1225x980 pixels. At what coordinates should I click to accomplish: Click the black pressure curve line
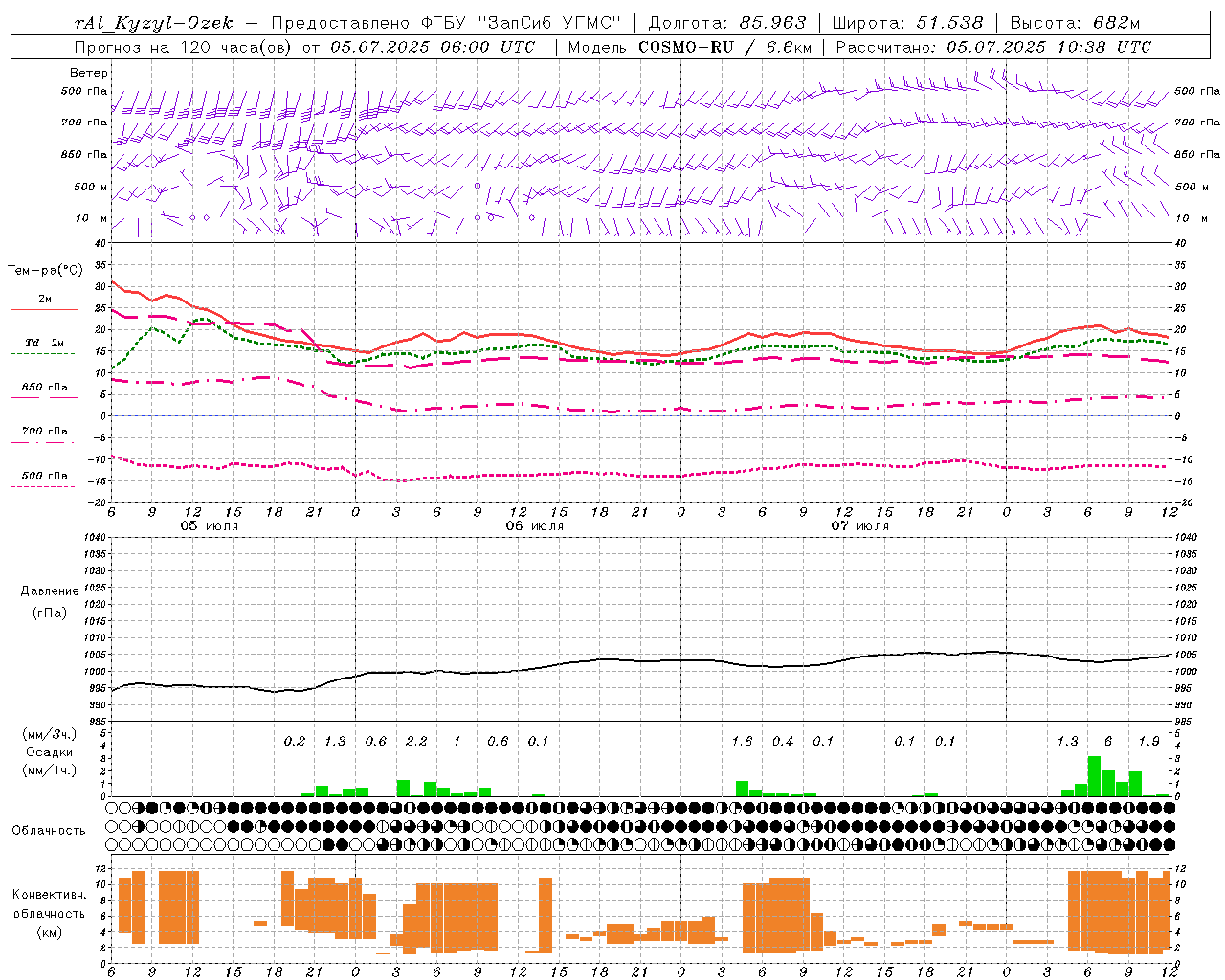[x=641, y=660]
